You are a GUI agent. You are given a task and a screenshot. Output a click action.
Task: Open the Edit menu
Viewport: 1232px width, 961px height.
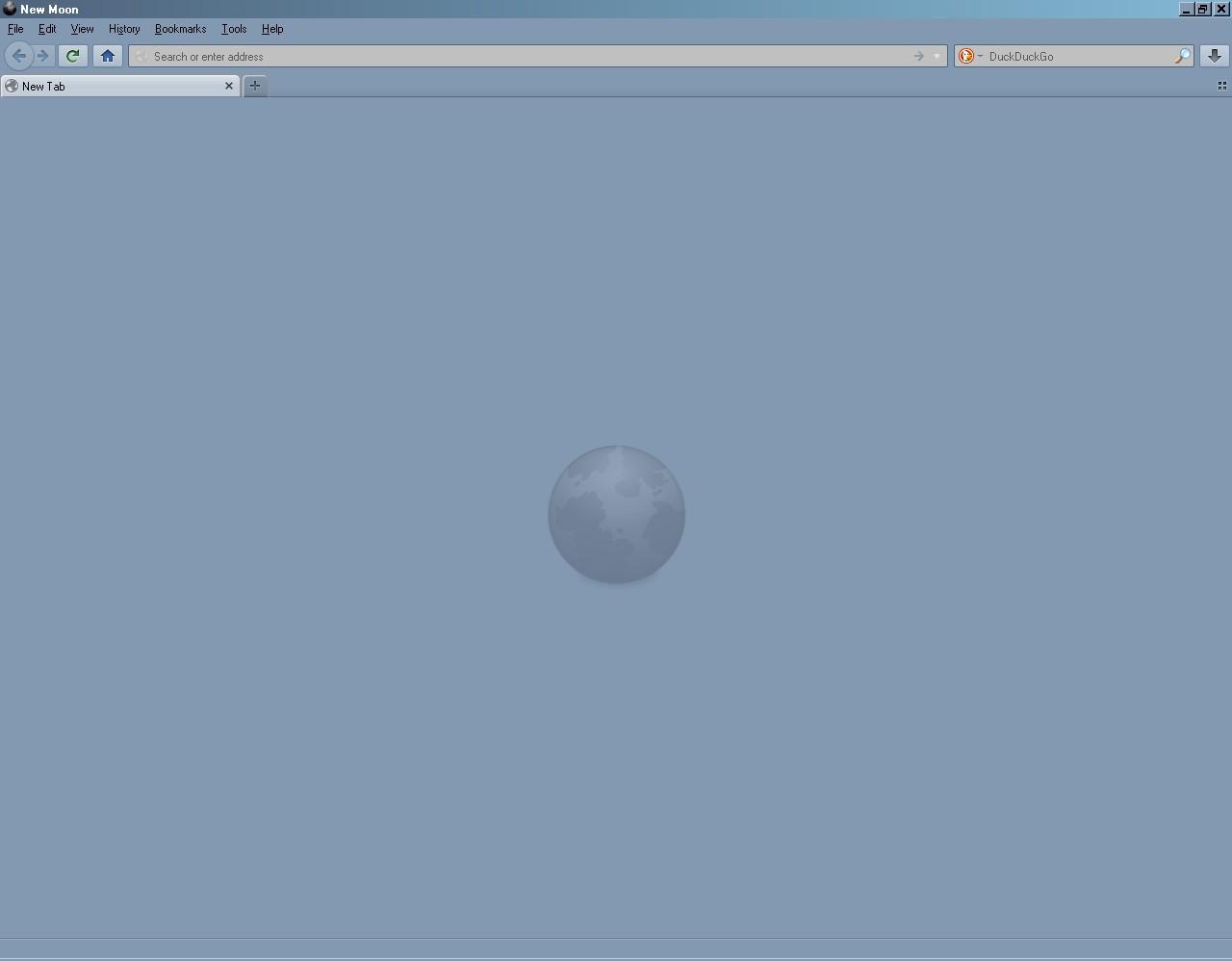click(x=47, y=29)
